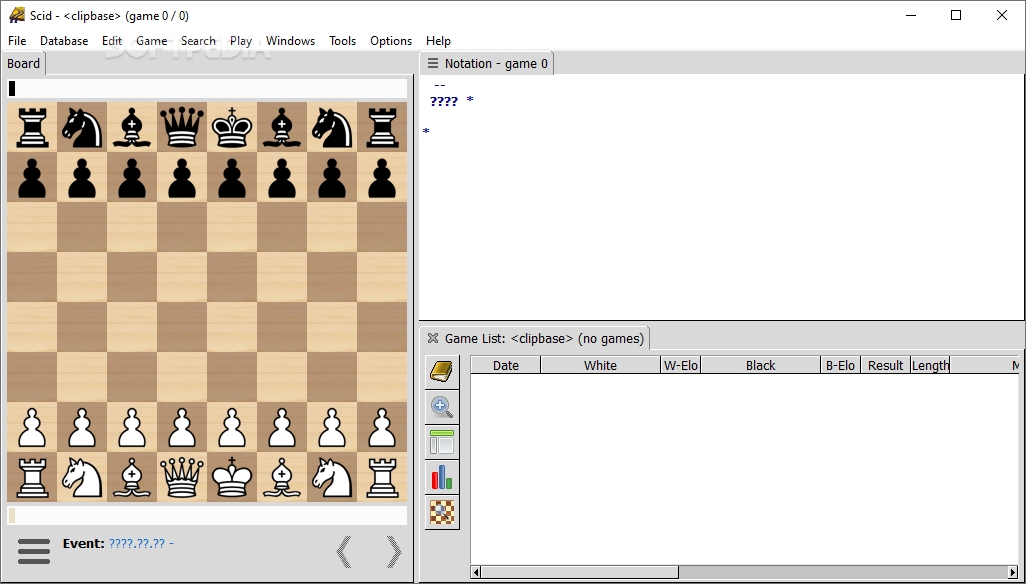The image size is (1026, 584).
Task: Select the white king on e1
Action: click(x=232, y=477)
